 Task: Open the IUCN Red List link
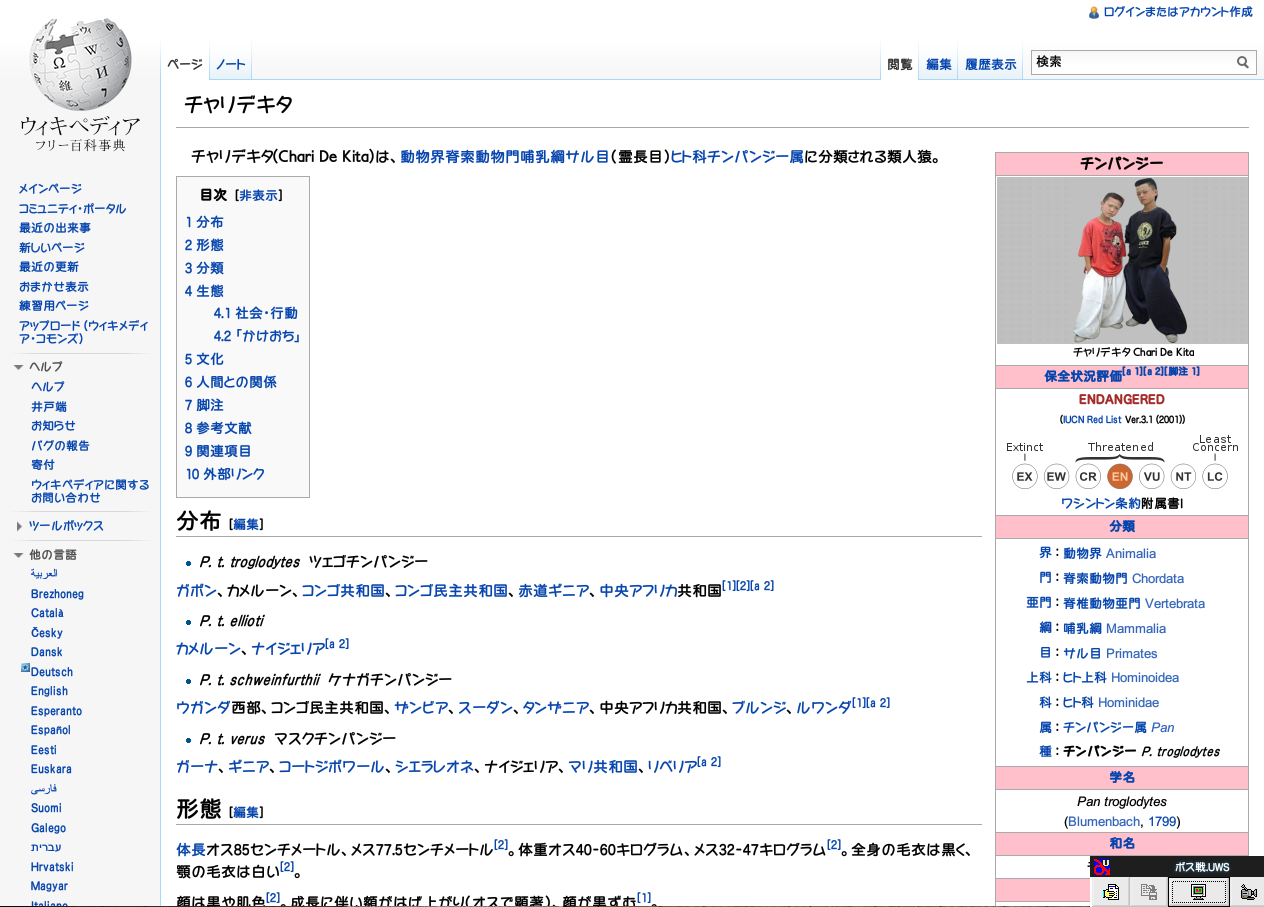(1091, 420)
